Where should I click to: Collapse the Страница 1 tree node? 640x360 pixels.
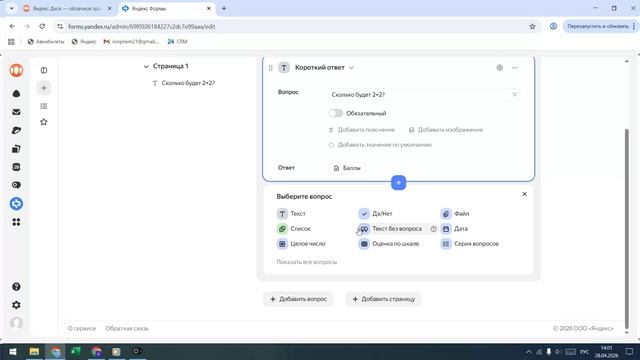[146, 66]
